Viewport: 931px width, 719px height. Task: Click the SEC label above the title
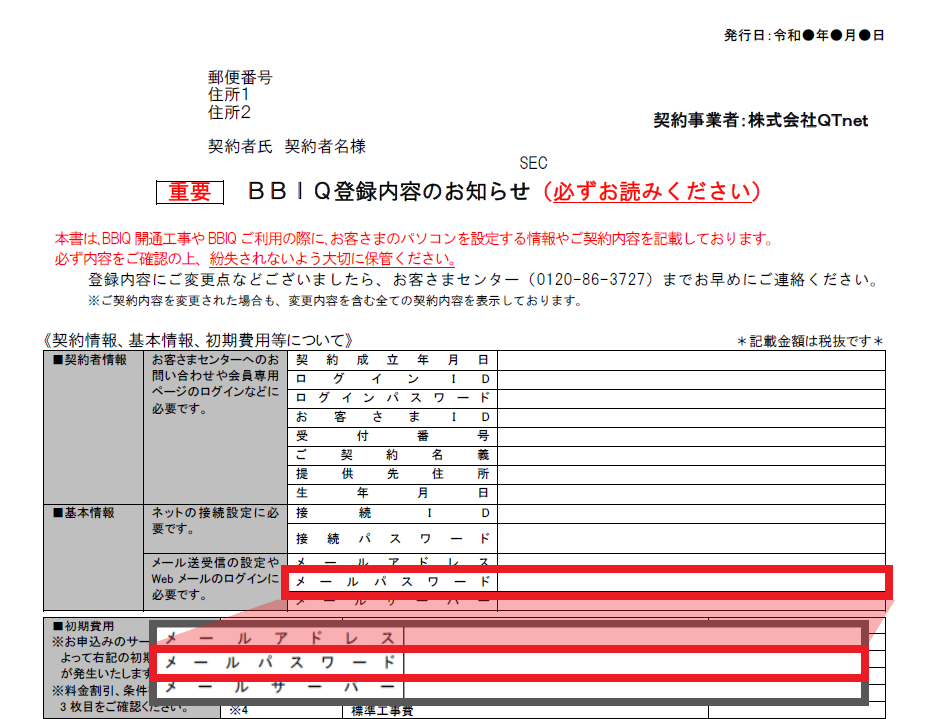pos(533,163)
